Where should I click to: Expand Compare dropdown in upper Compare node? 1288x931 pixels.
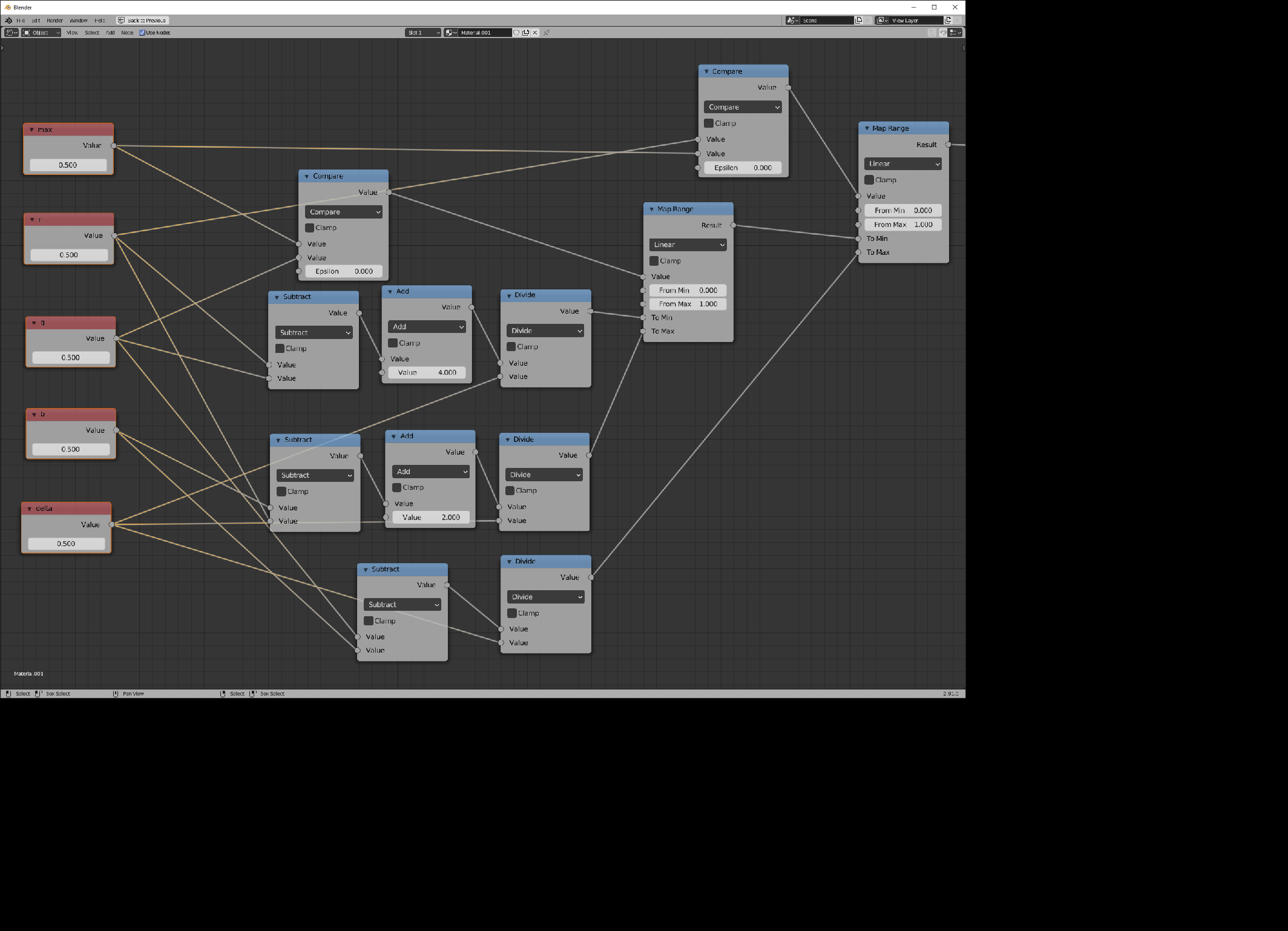(741, 107)
